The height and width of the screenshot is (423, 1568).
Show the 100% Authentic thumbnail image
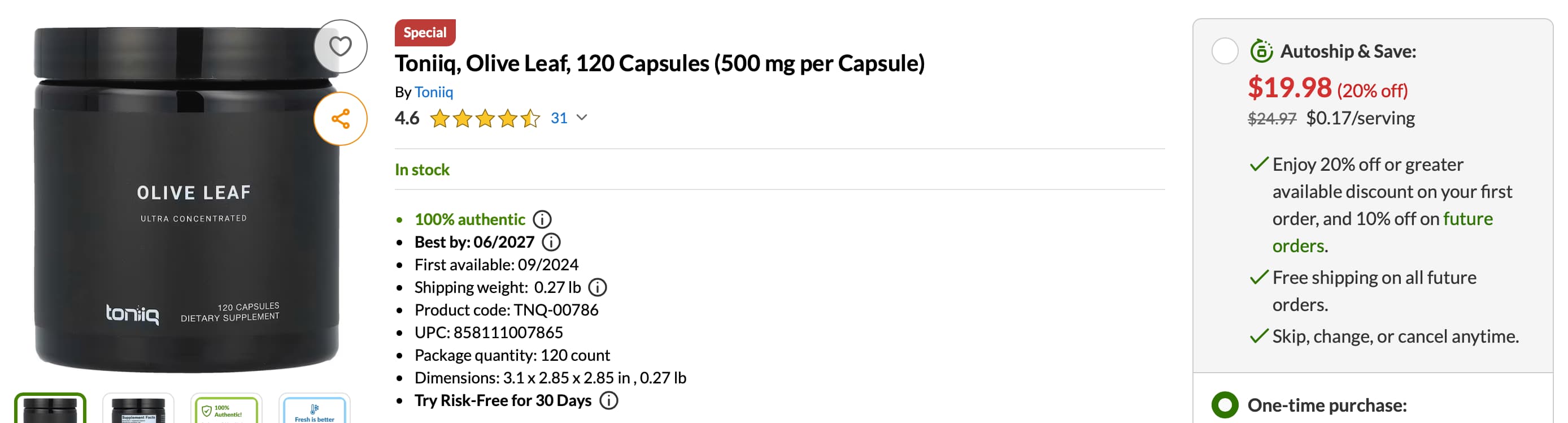coord(227,409)
